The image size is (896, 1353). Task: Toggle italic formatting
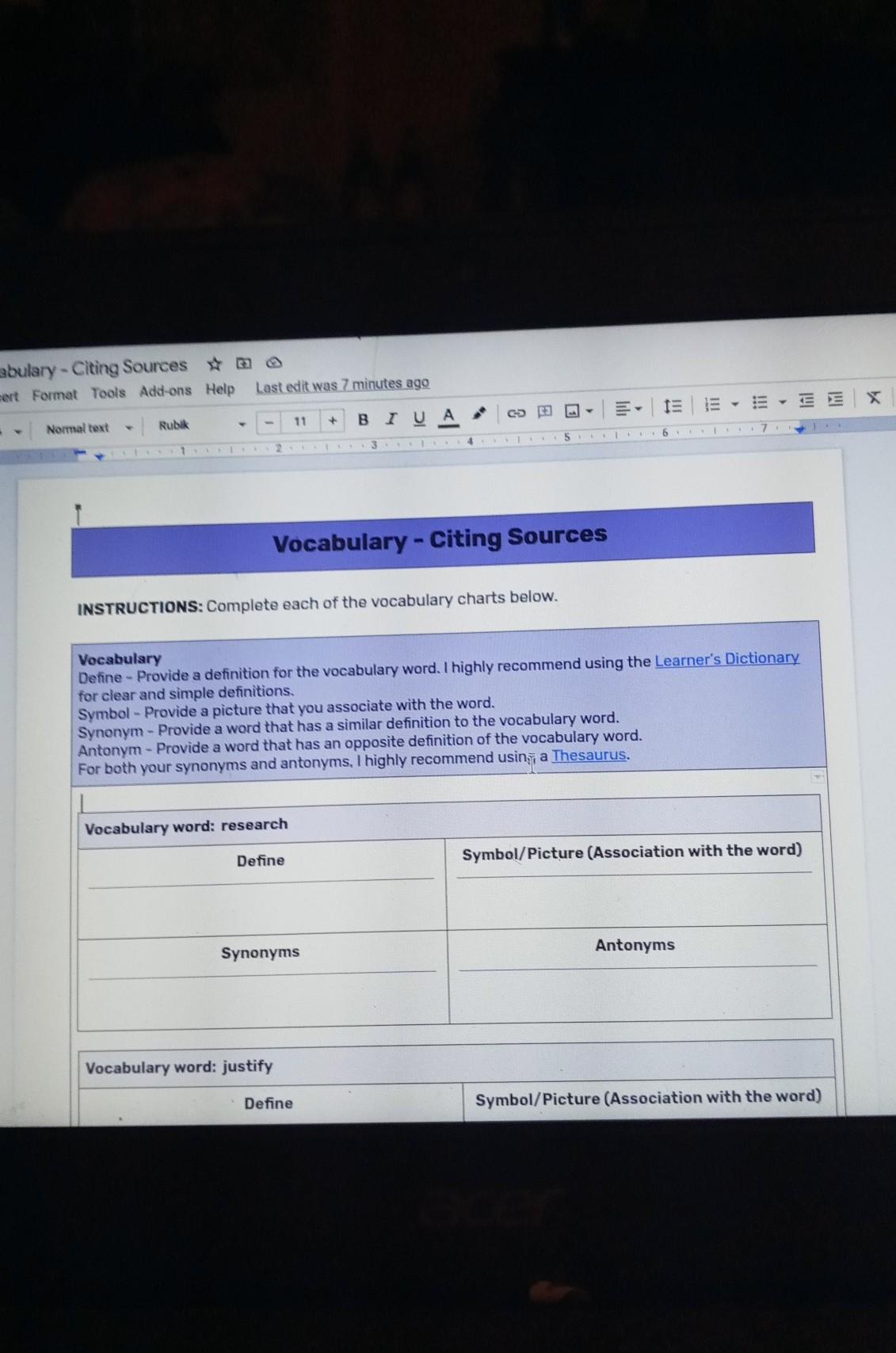tap(391, 418)
